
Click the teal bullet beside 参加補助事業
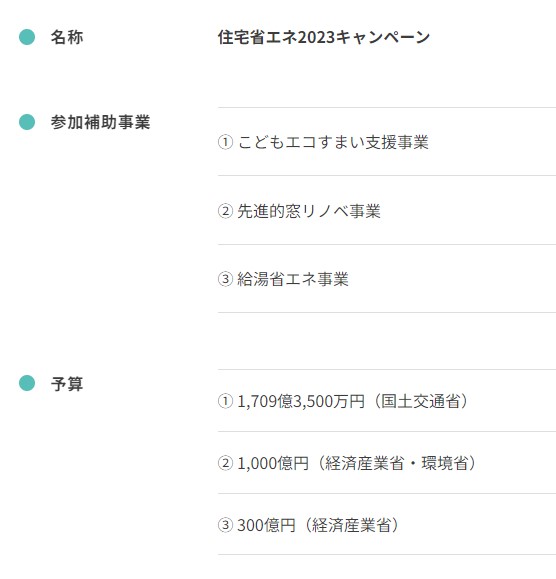pos(27,122)
